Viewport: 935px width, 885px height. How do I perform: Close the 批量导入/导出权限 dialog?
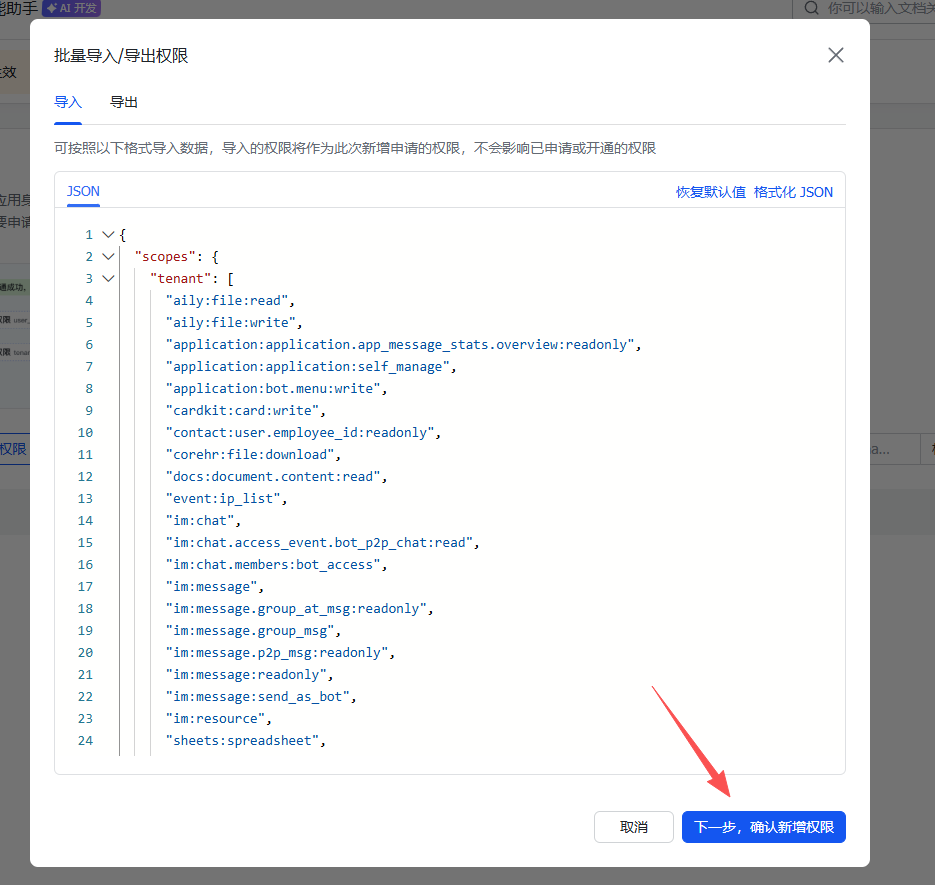point(836,55)
